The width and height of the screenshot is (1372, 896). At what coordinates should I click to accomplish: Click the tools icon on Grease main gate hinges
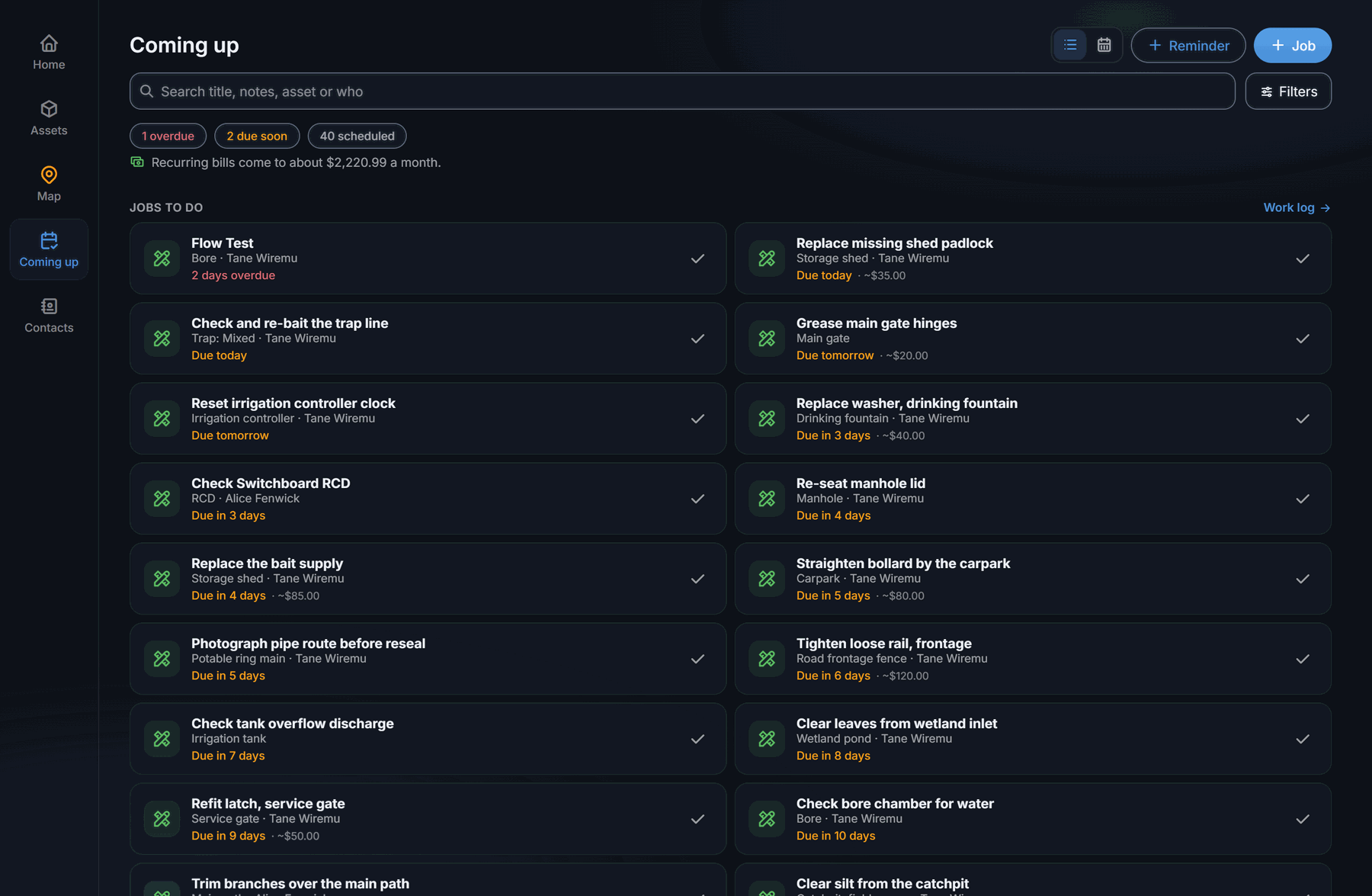[x=767, y=339]
